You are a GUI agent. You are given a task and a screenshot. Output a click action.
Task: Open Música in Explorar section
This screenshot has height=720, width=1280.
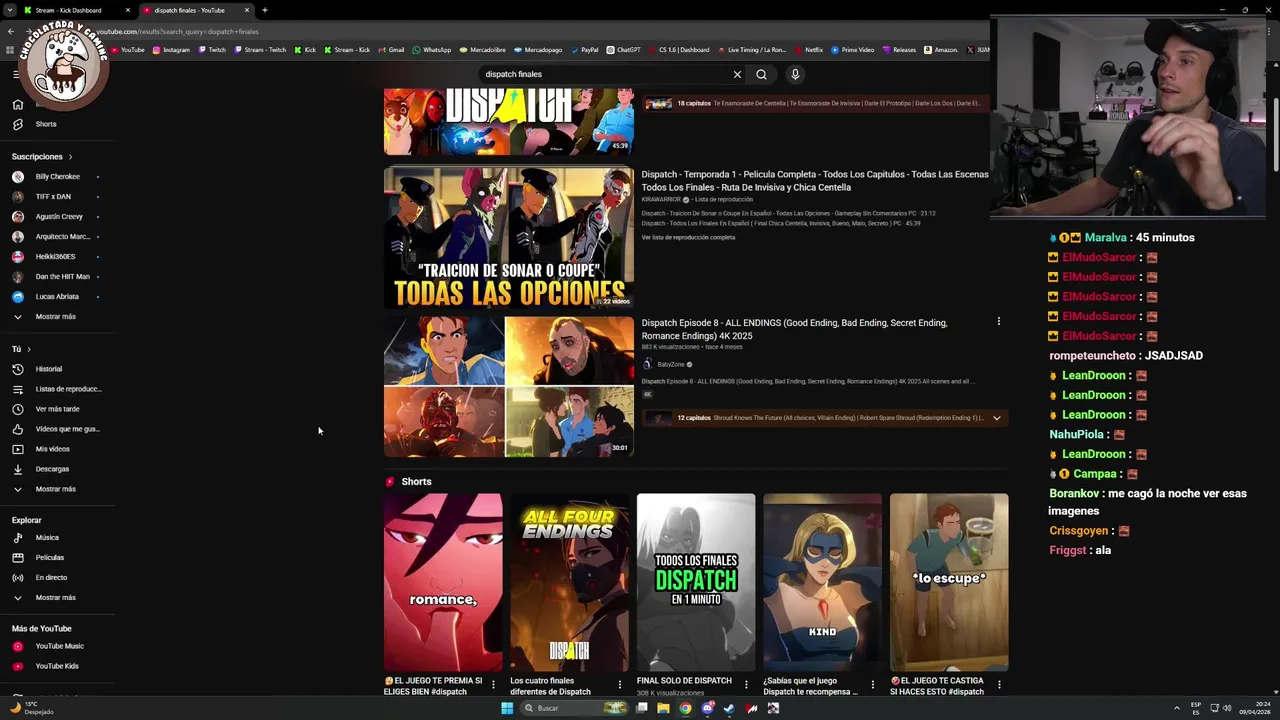[36, 538]
